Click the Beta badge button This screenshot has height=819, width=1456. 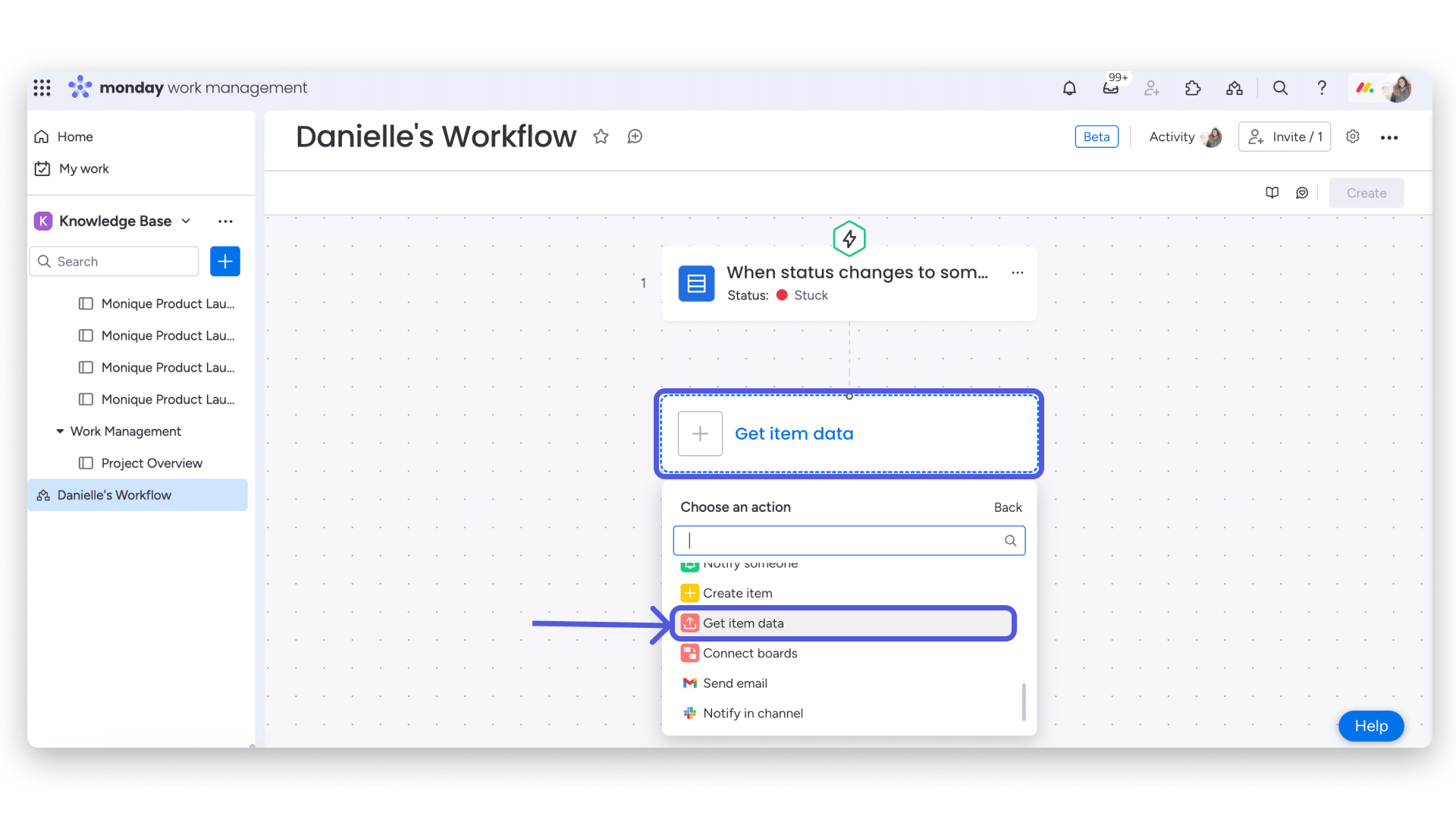(x=1097, y=136)
